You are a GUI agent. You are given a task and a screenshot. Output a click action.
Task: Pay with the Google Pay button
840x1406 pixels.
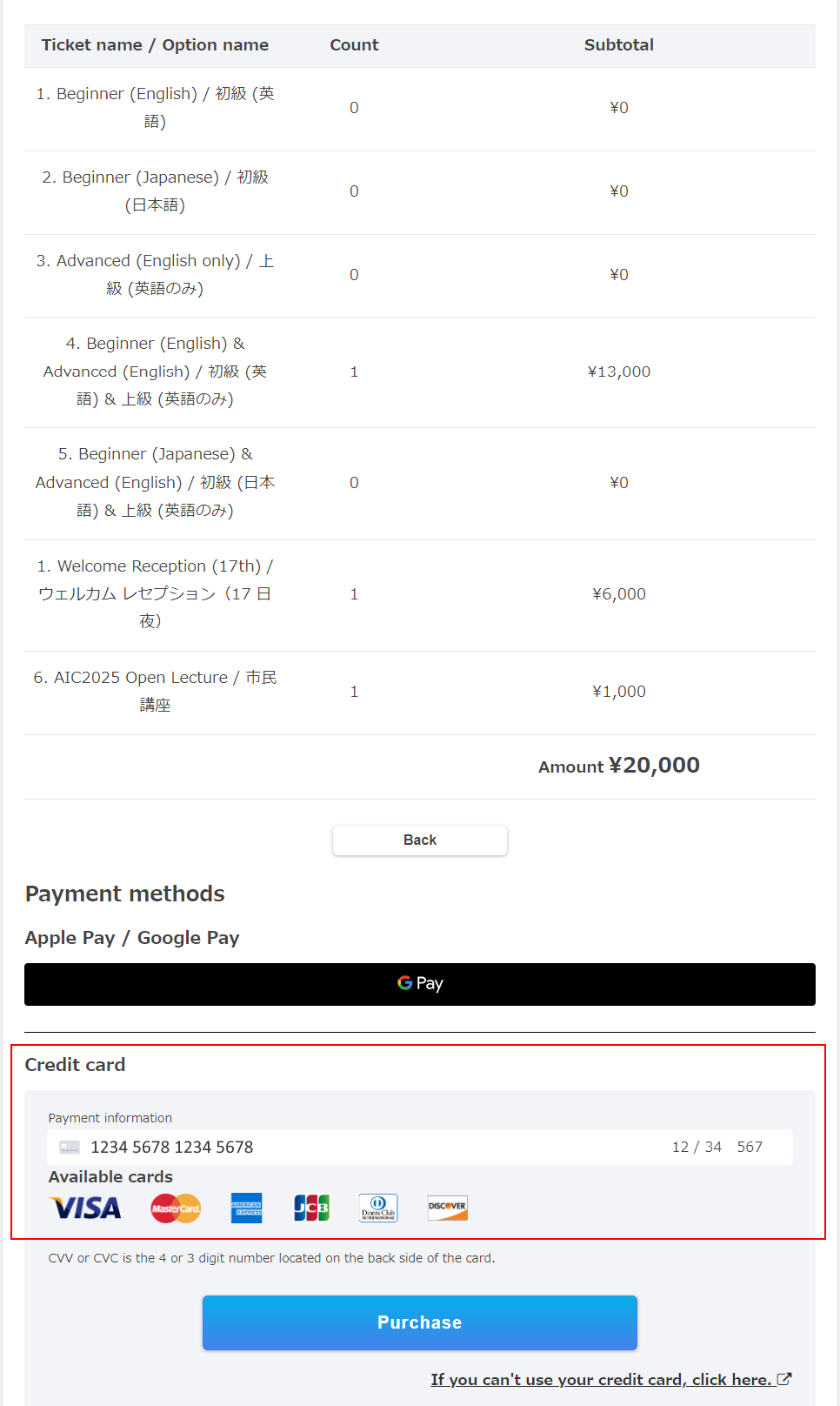pyautogui.click(x=420, y=984)
